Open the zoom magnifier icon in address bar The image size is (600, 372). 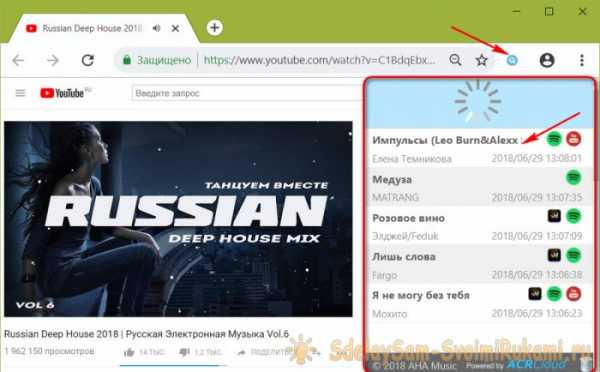[455, 60]
